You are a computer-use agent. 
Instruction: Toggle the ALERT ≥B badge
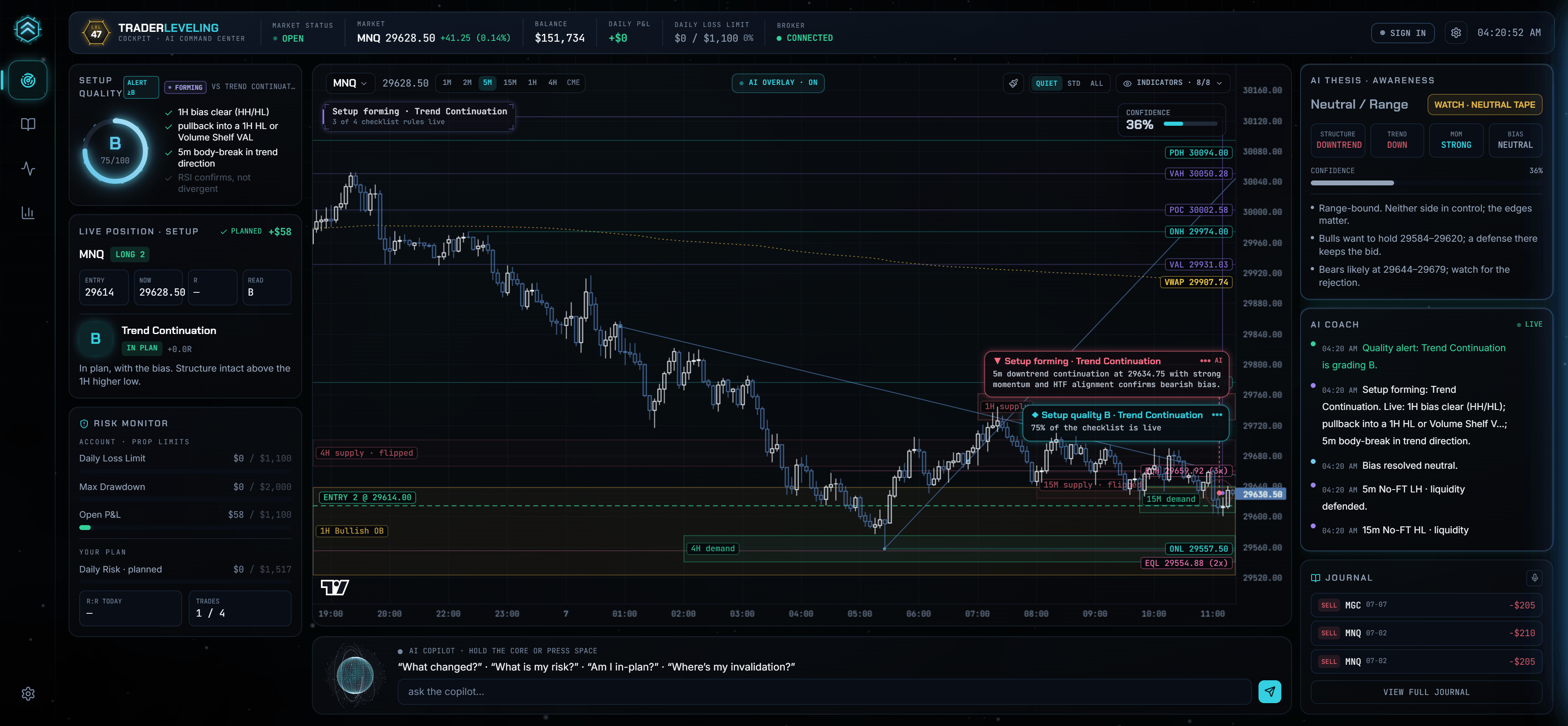141,87
